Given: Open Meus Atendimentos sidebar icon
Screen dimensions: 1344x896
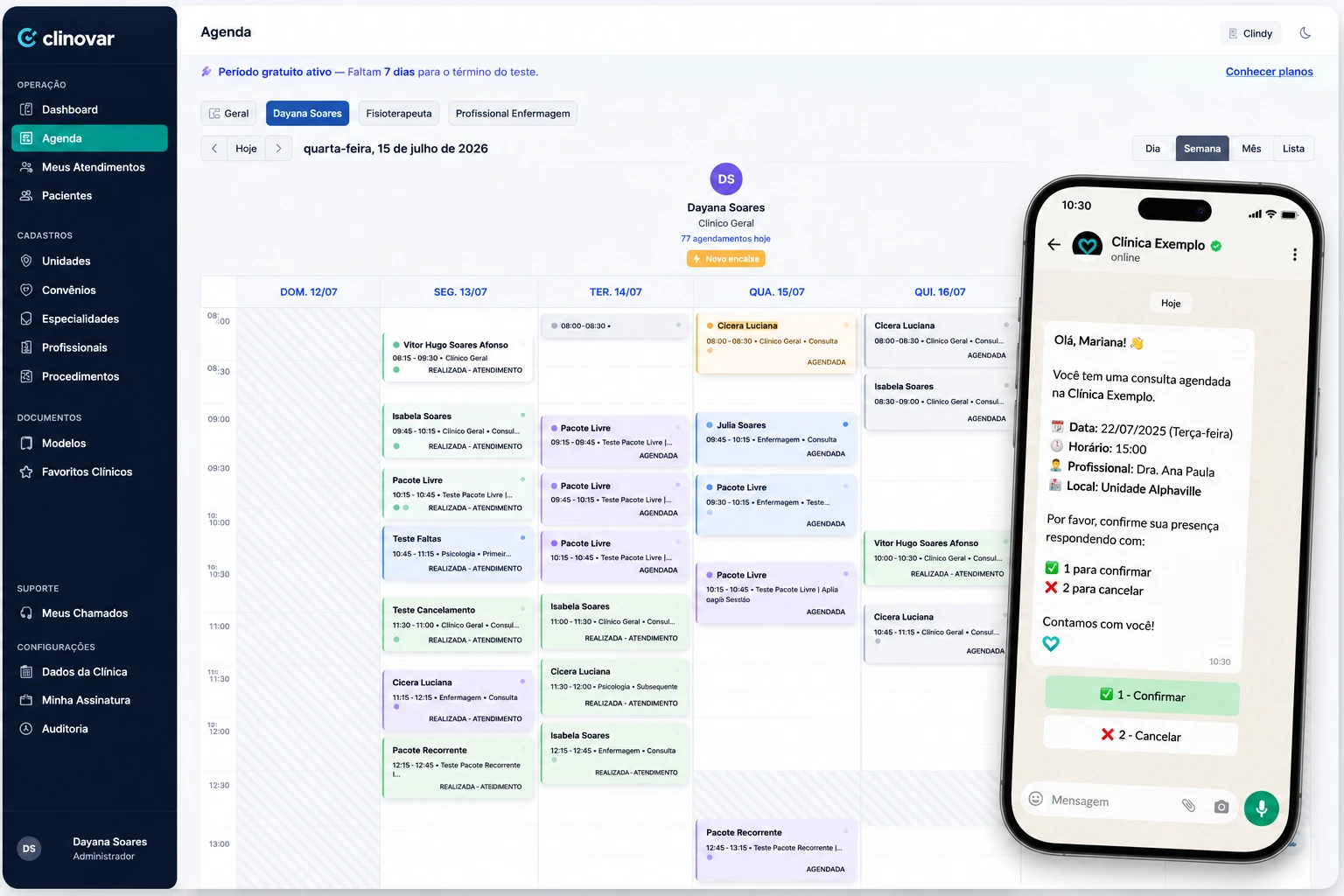Looking at the screenshot, I should [26, 167].
